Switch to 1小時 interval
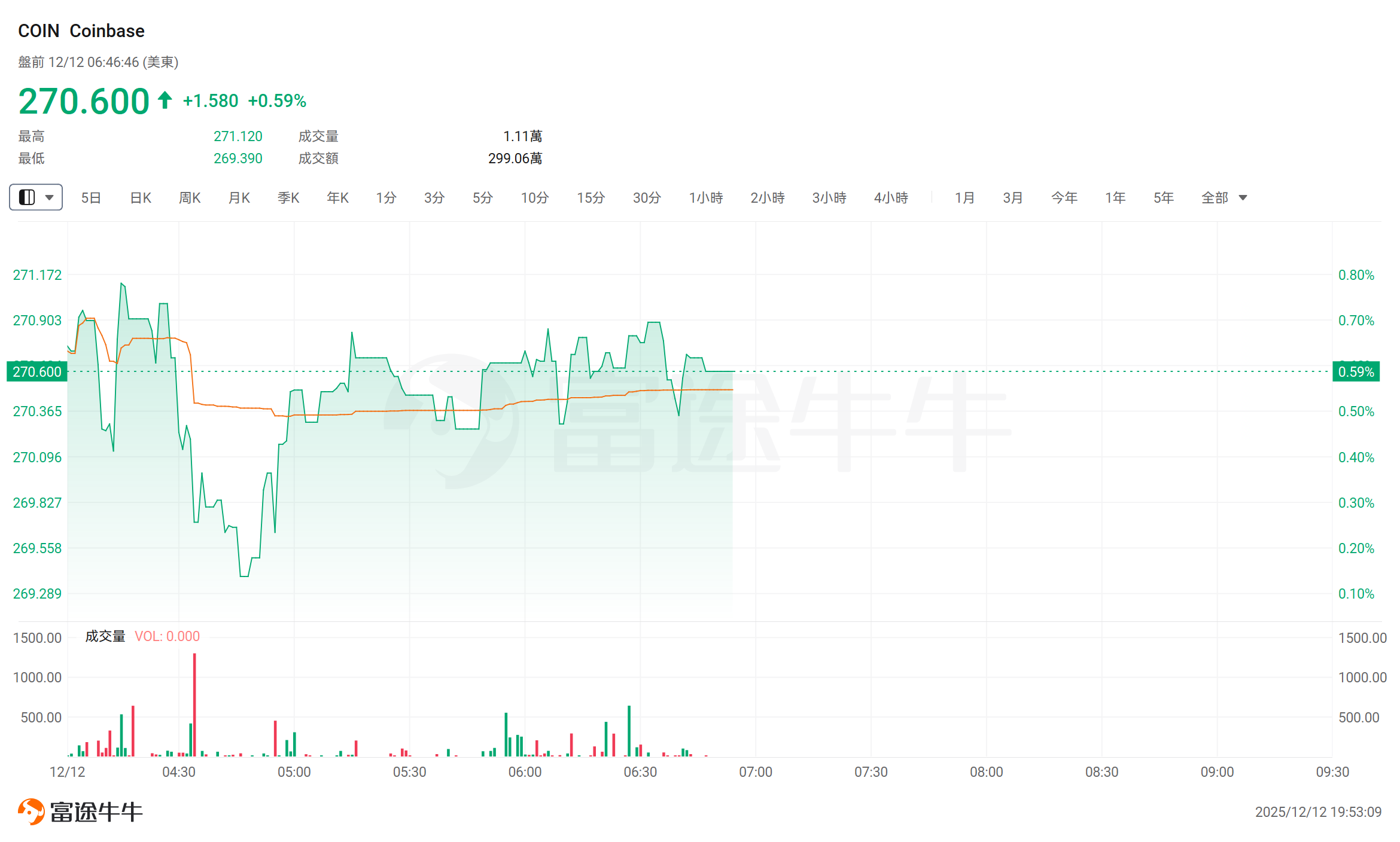The image size is (1400, 842). pyautogui.click(x=706, y=198)
